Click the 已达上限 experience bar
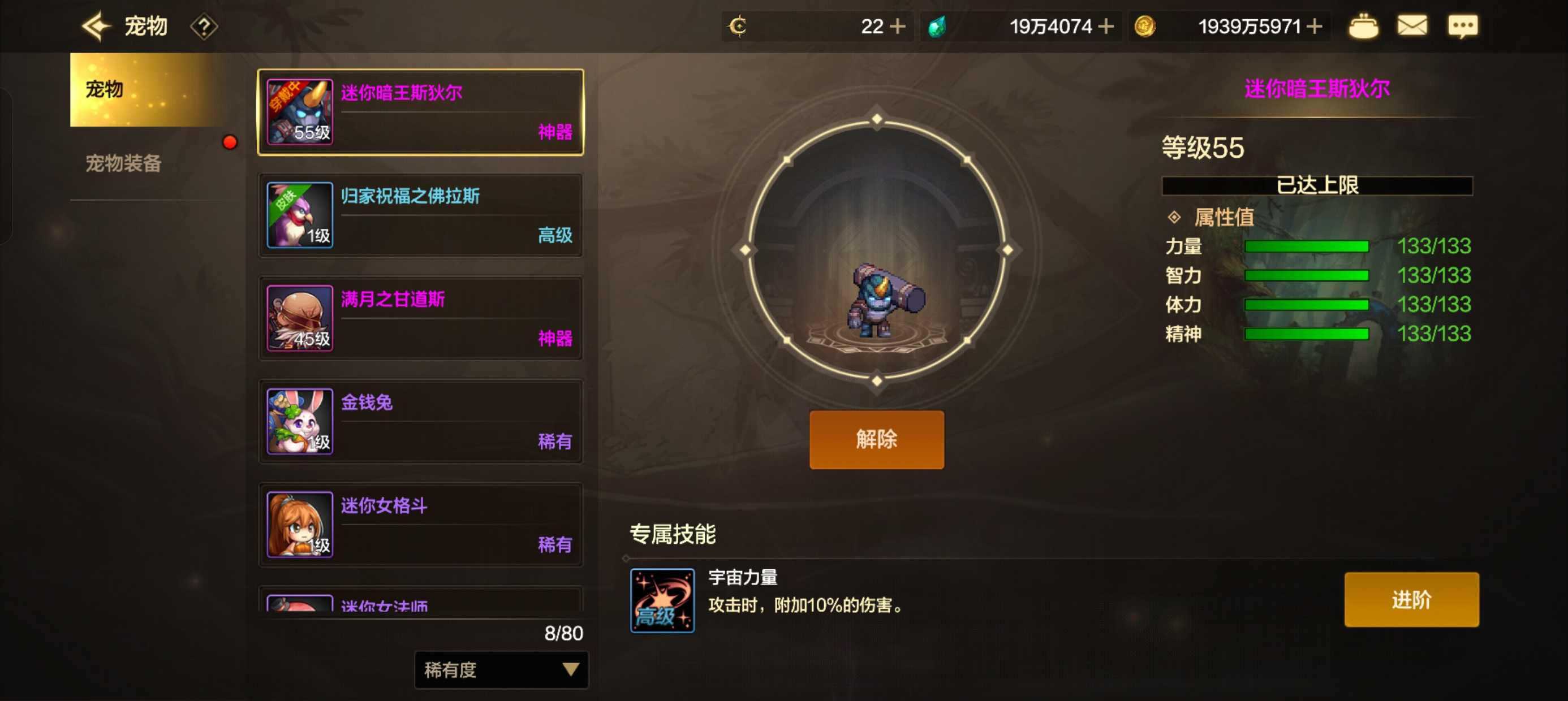 click(1317, 185)
